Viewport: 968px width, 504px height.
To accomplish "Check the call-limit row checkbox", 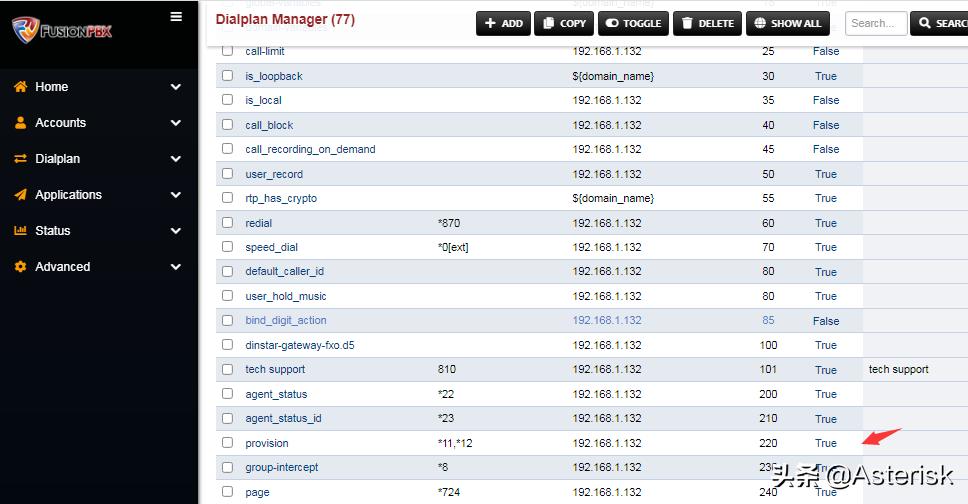I will point(227,51).
